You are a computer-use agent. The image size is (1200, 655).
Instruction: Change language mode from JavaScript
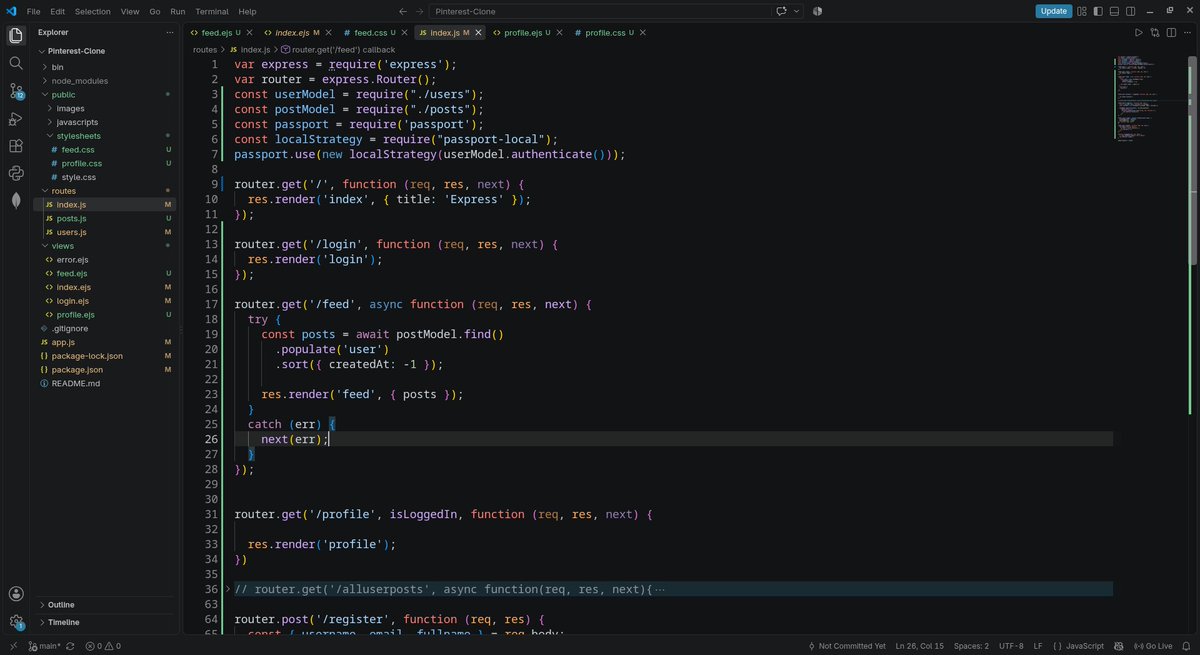click(x=1085, y=646)
